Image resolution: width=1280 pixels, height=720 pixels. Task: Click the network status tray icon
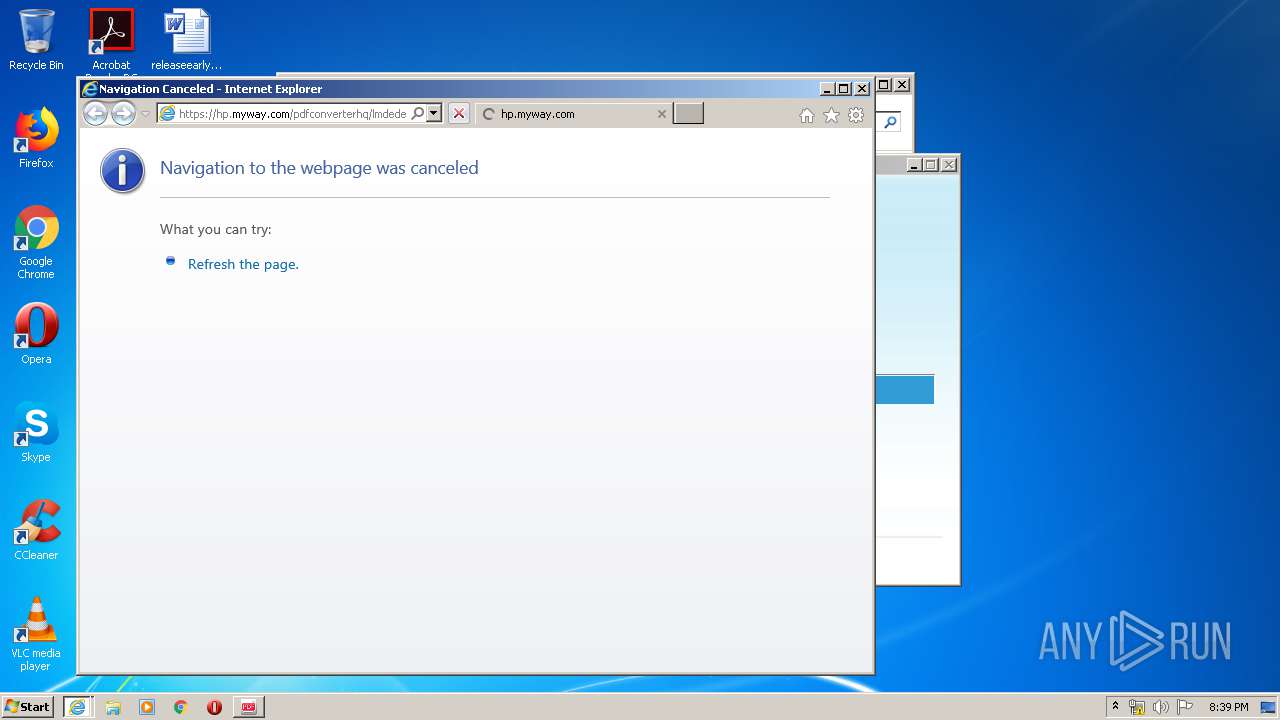1137,707
